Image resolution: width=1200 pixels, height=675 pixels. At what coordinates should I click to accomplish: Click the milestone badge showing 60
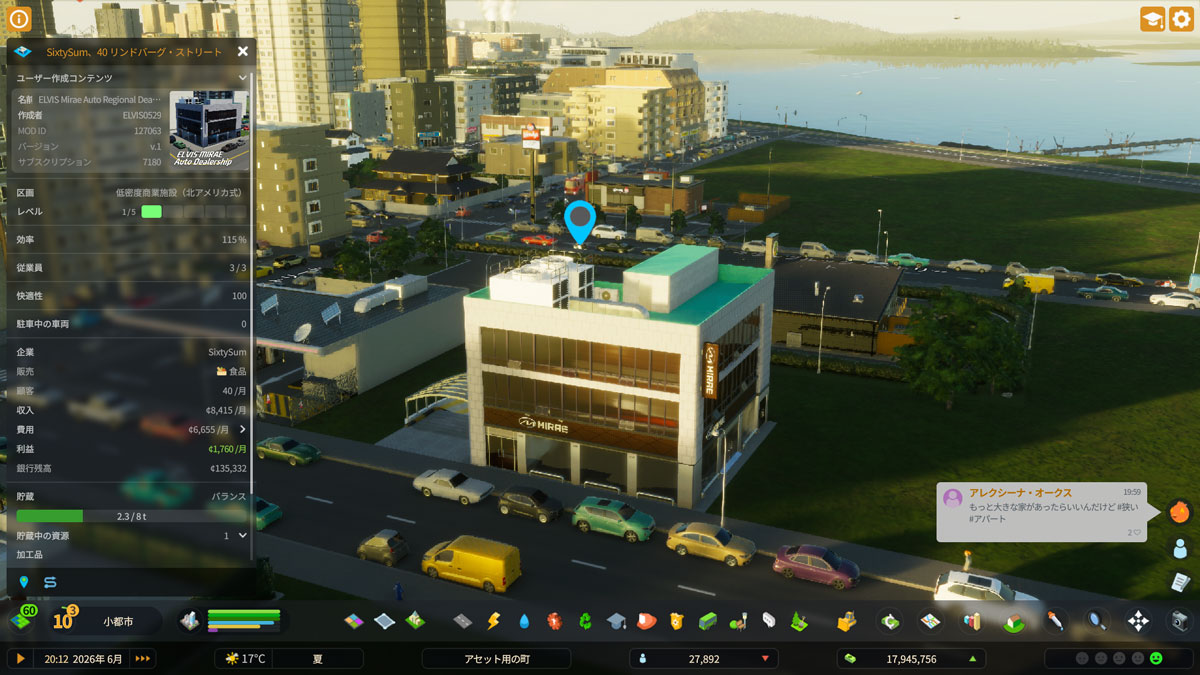coord(27,611)
